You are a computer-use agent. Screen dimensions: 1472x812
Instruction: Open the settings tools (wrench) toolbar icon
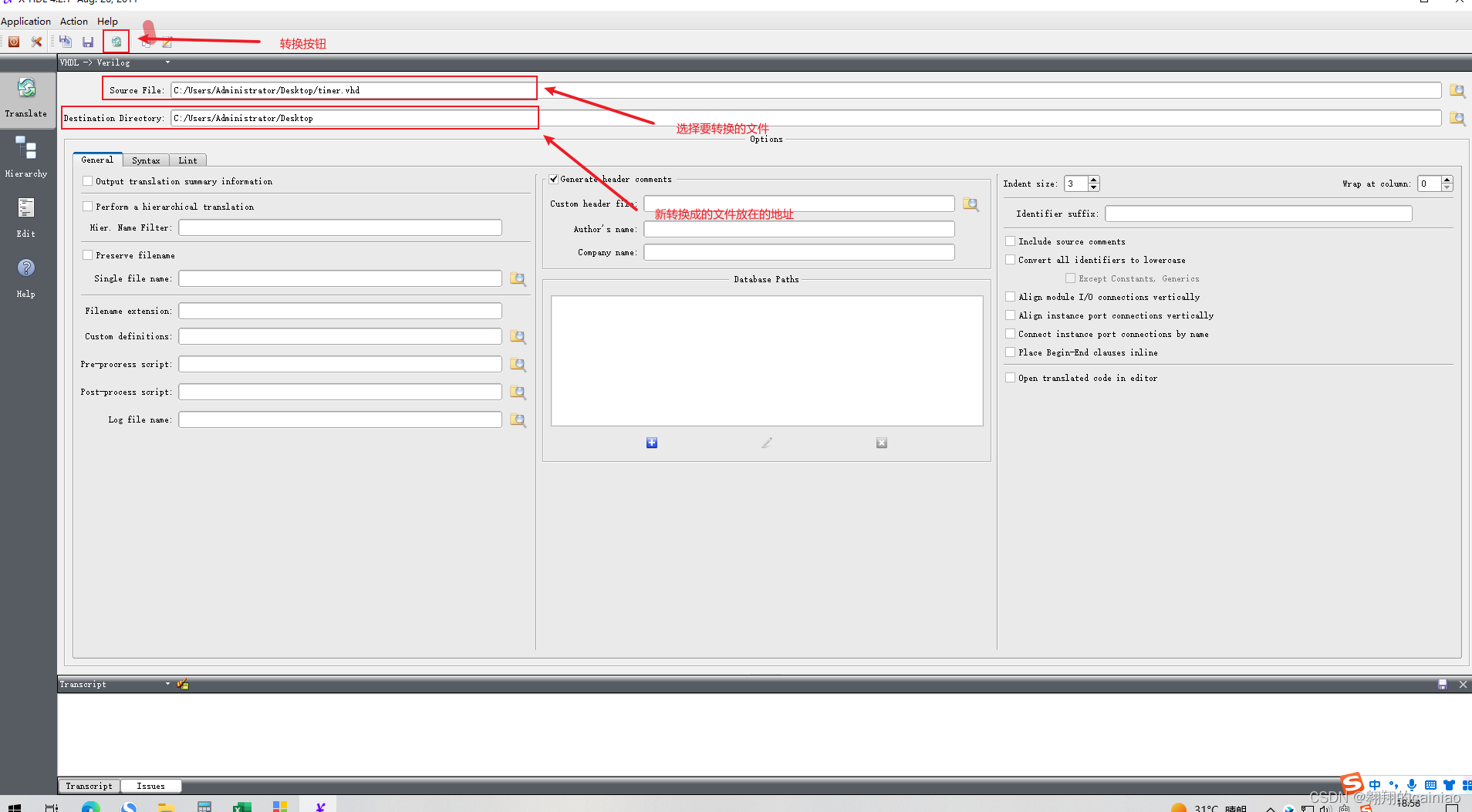tap(36, 42)
